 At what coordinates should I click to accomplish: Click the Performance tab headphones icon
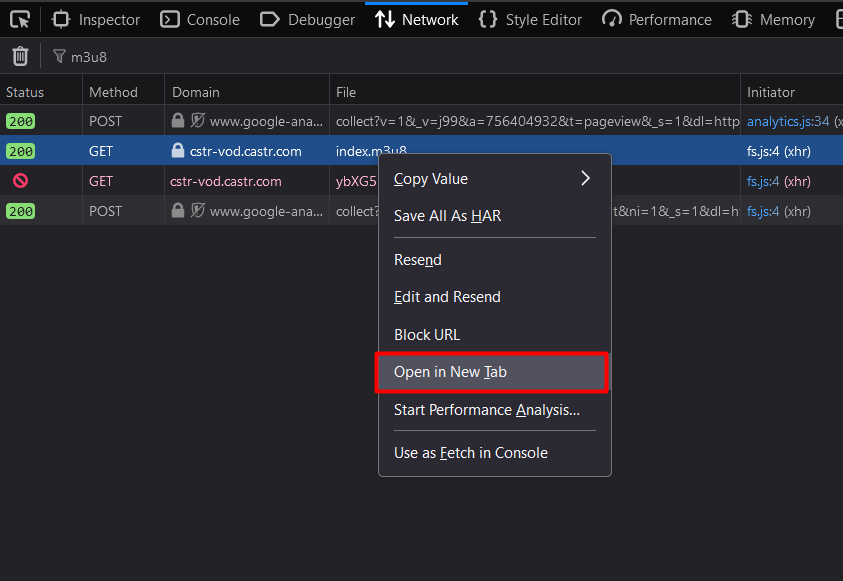612,19
